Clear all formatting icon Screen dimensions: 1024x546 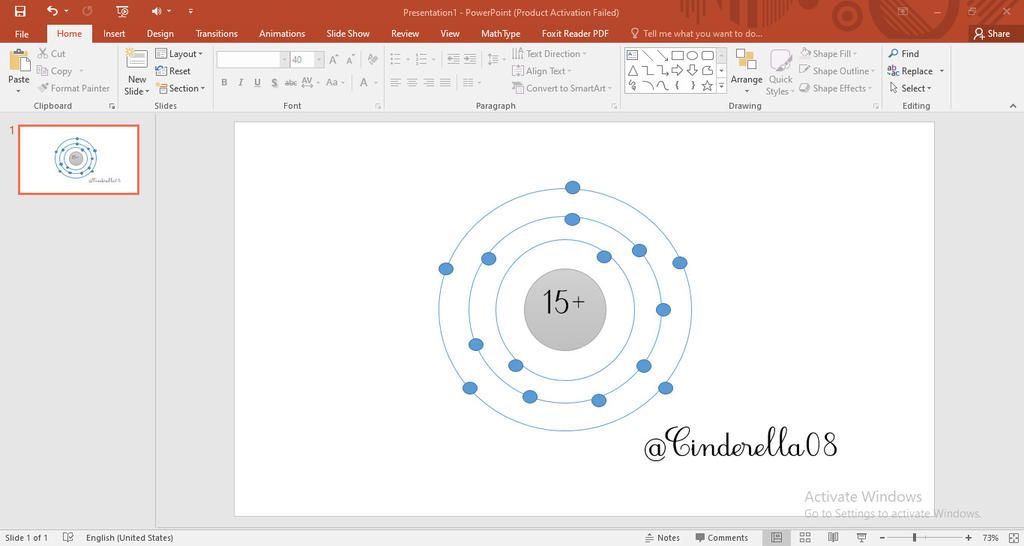[373, 59]
